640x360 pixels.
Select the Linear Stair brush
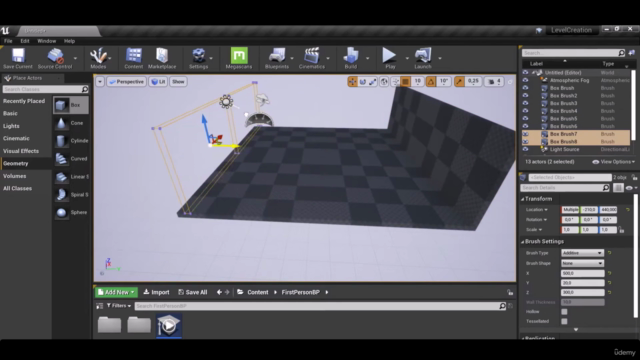click(x=71, y=177)
